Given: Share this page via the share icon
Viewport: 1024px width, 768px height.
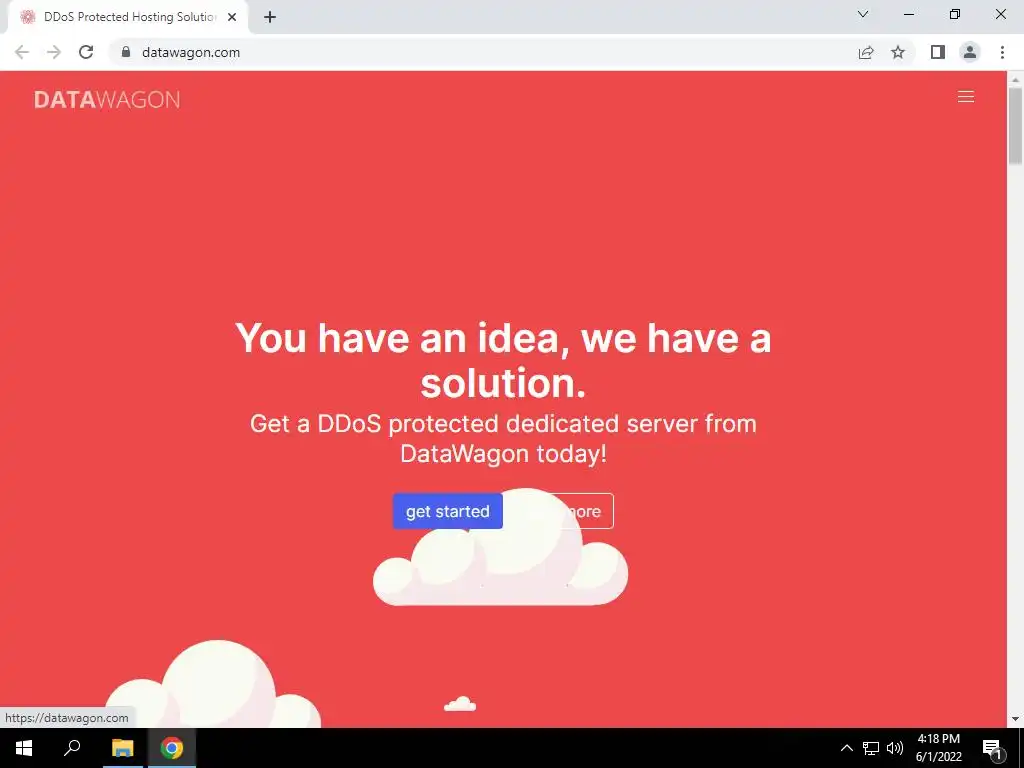Looking at the screenshot, I should coord(866,52).
